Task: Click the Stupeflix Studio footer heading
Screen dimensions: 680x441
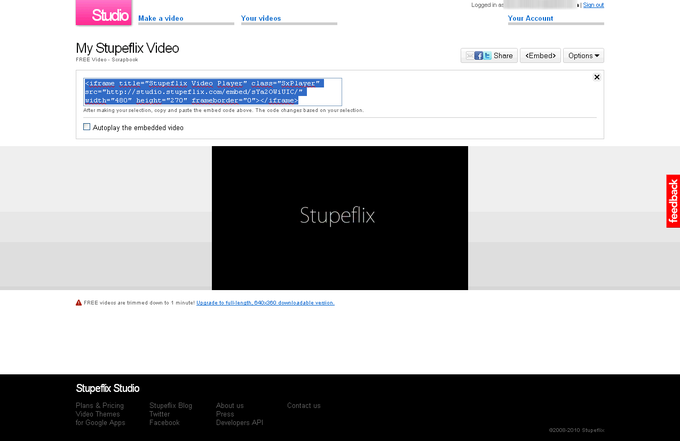Action: click(108, 388)
